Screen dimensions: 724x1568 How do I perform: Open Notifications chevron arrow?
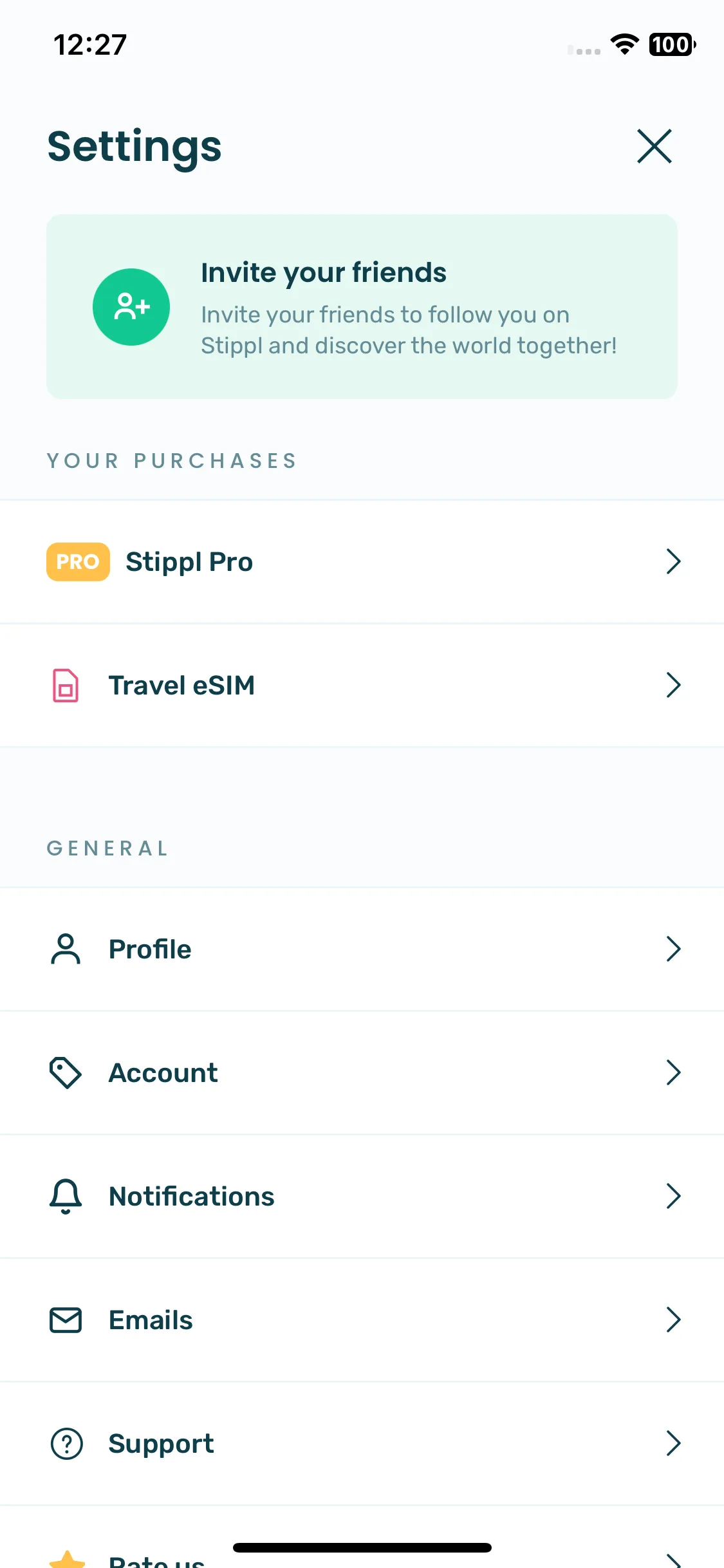[x=673, y=1196]
